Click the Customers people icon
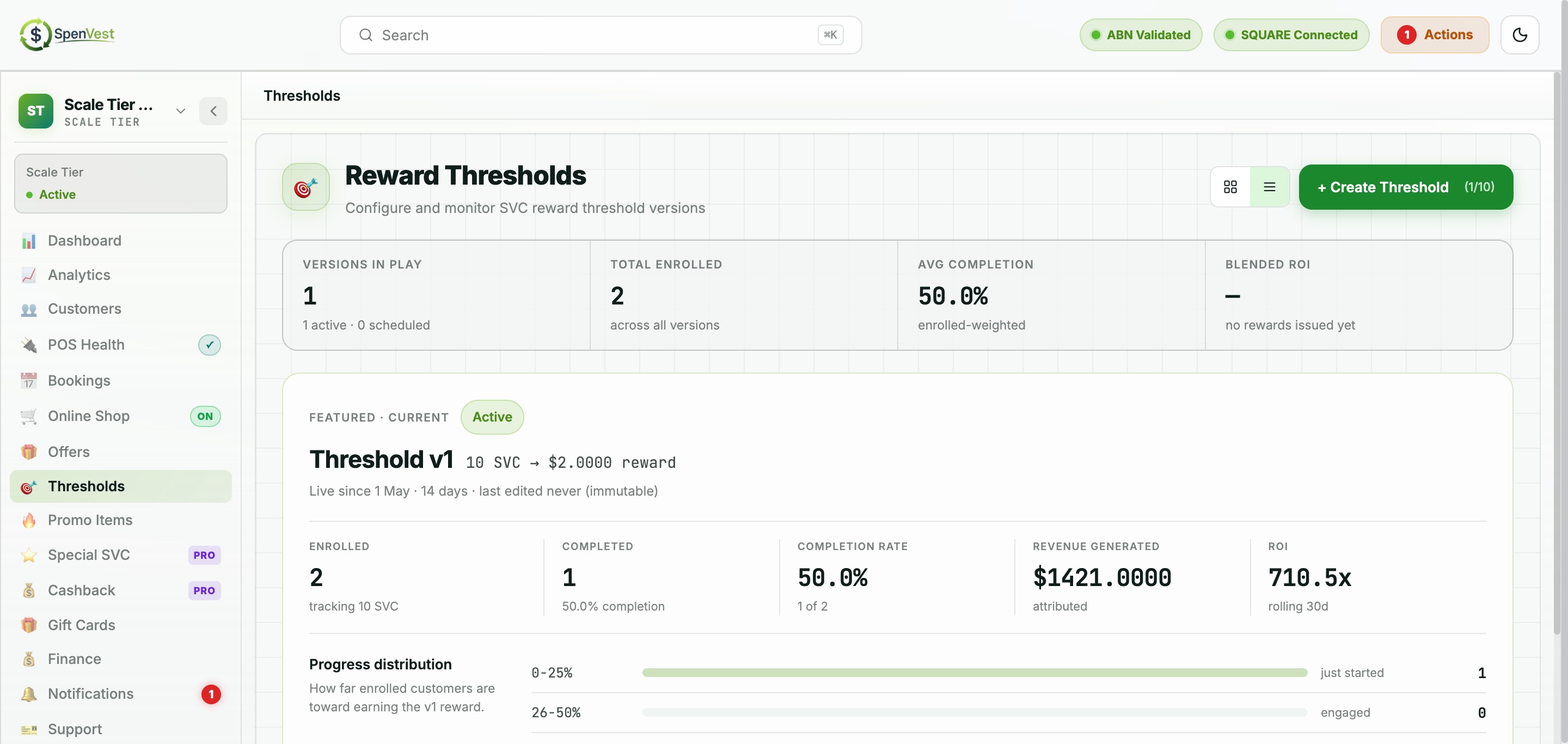1568x744 pixels. click(29, 309)
